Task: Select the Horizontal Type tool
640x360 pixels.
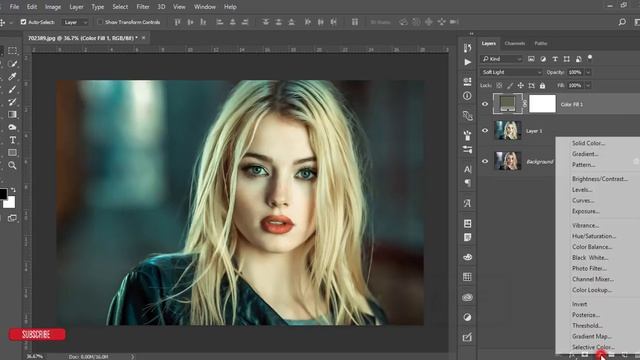Action: (x=12, y=140)
